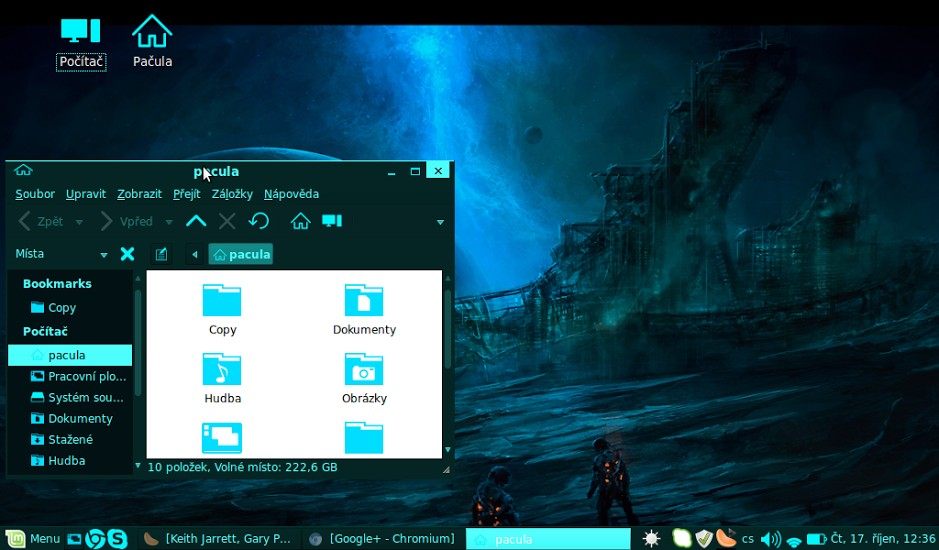The image size is (939, 550).
Task: Click the show desktop panel icon
Action: click(x=74, y=539)
